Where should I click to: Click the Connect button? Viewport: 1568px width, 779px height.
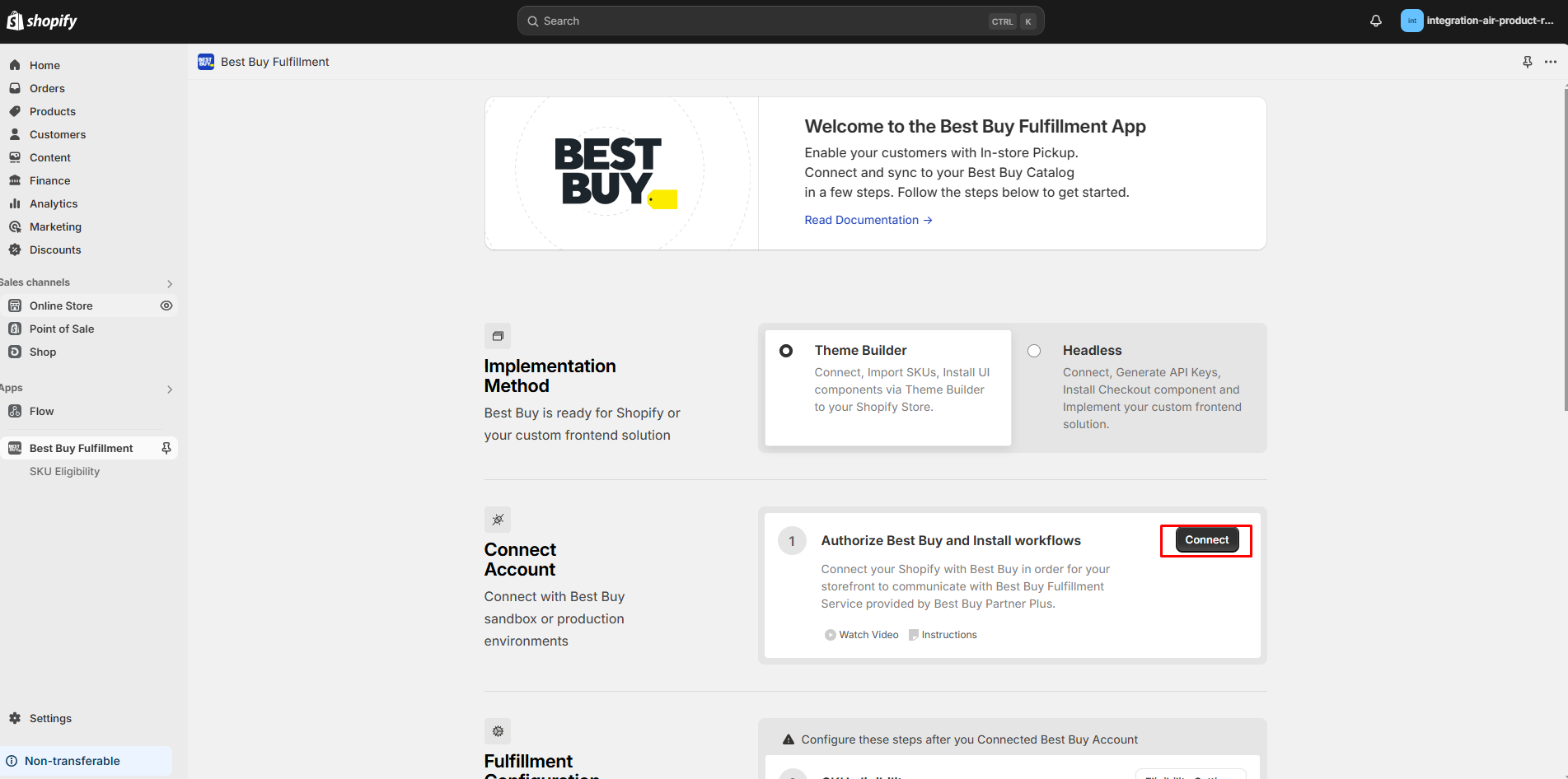tap(1206, 540)
